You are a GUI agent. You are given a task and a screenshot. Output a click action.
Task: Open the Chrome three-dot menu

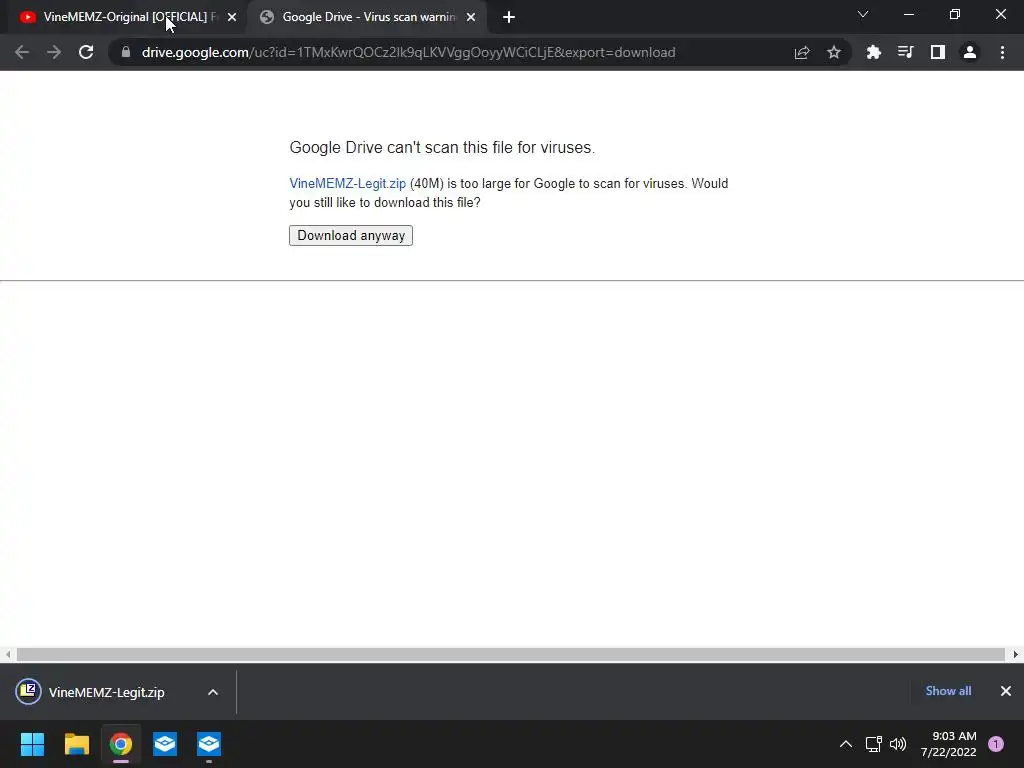1002,52
